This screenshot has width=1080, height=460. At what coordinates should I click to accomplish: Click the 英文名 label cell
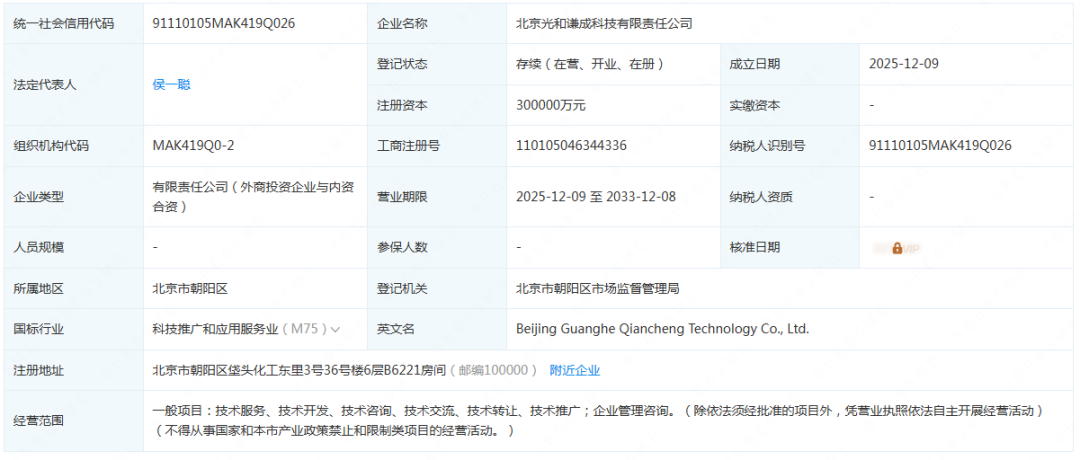pyautogui.click(x=437, y=329)
